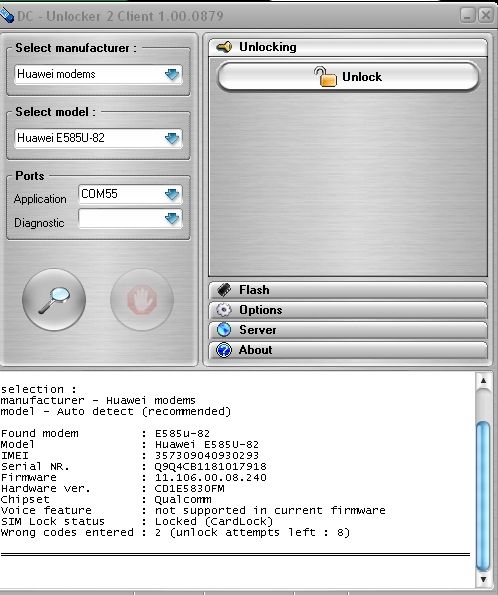
Task: Open the Flash section tab
Action: (348, 290)
